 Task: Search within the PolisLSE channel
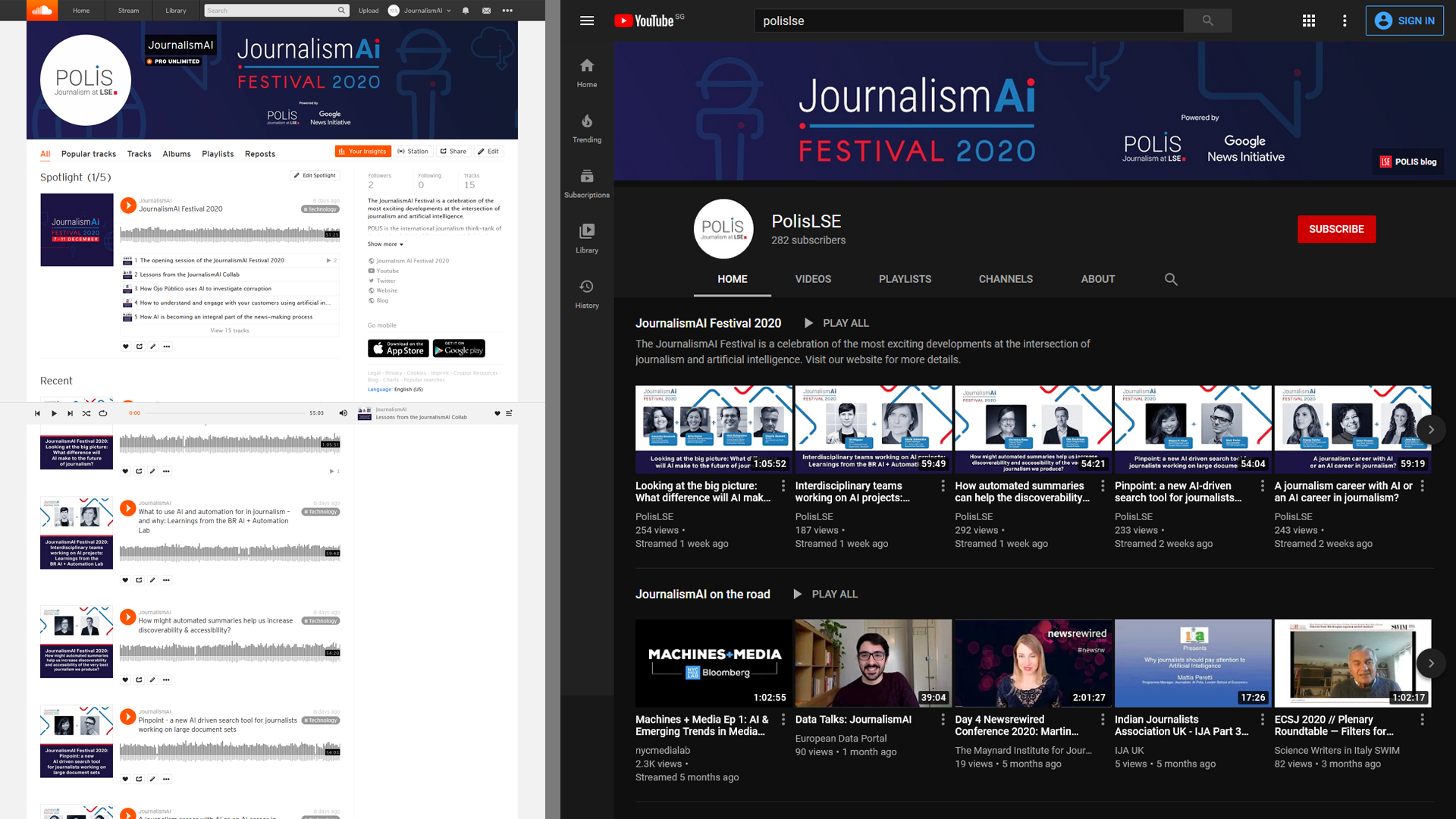1171,279
